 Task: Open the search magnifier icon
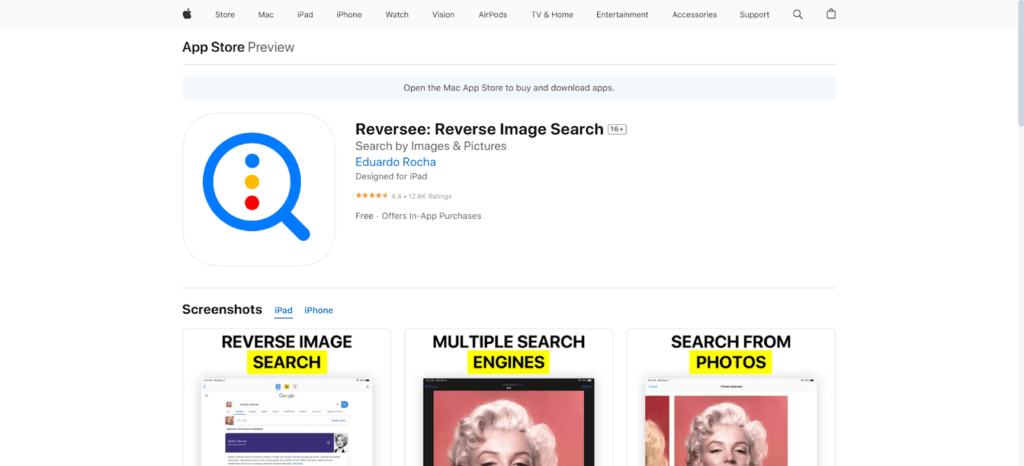tap(797, 14)
